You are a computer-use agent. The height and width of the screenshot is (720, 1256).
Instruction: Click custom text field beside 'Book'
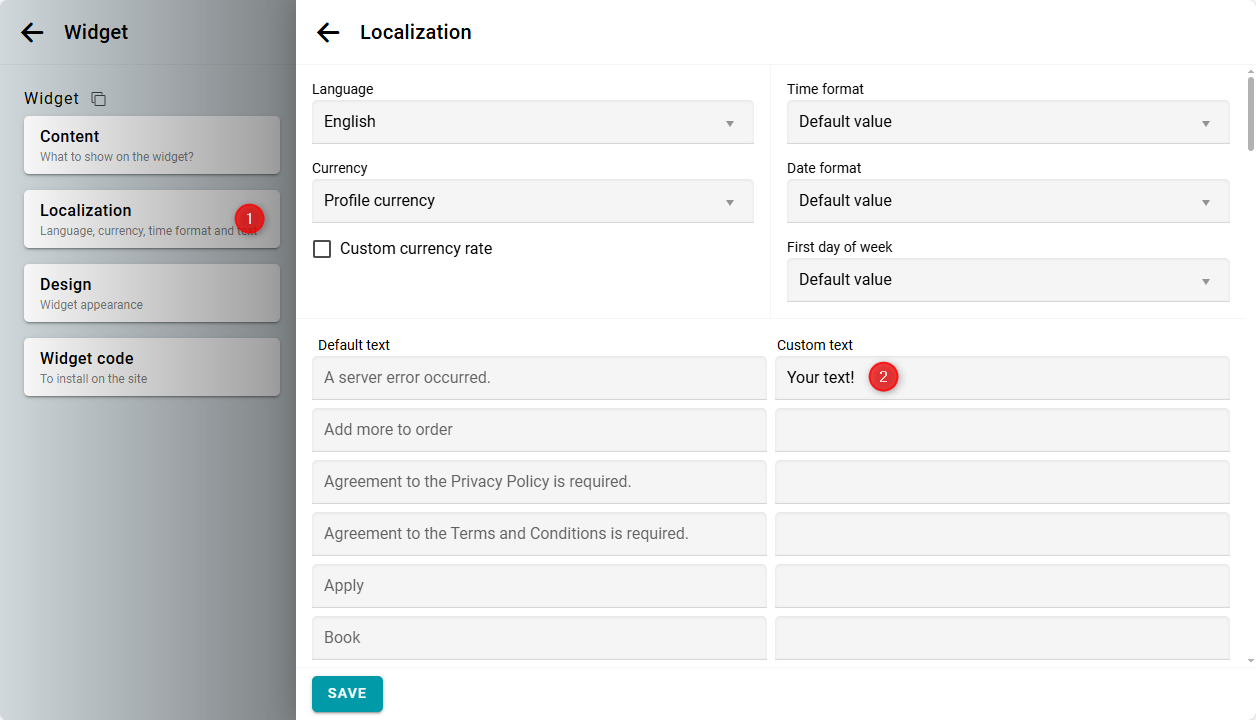coord(1001,638)
